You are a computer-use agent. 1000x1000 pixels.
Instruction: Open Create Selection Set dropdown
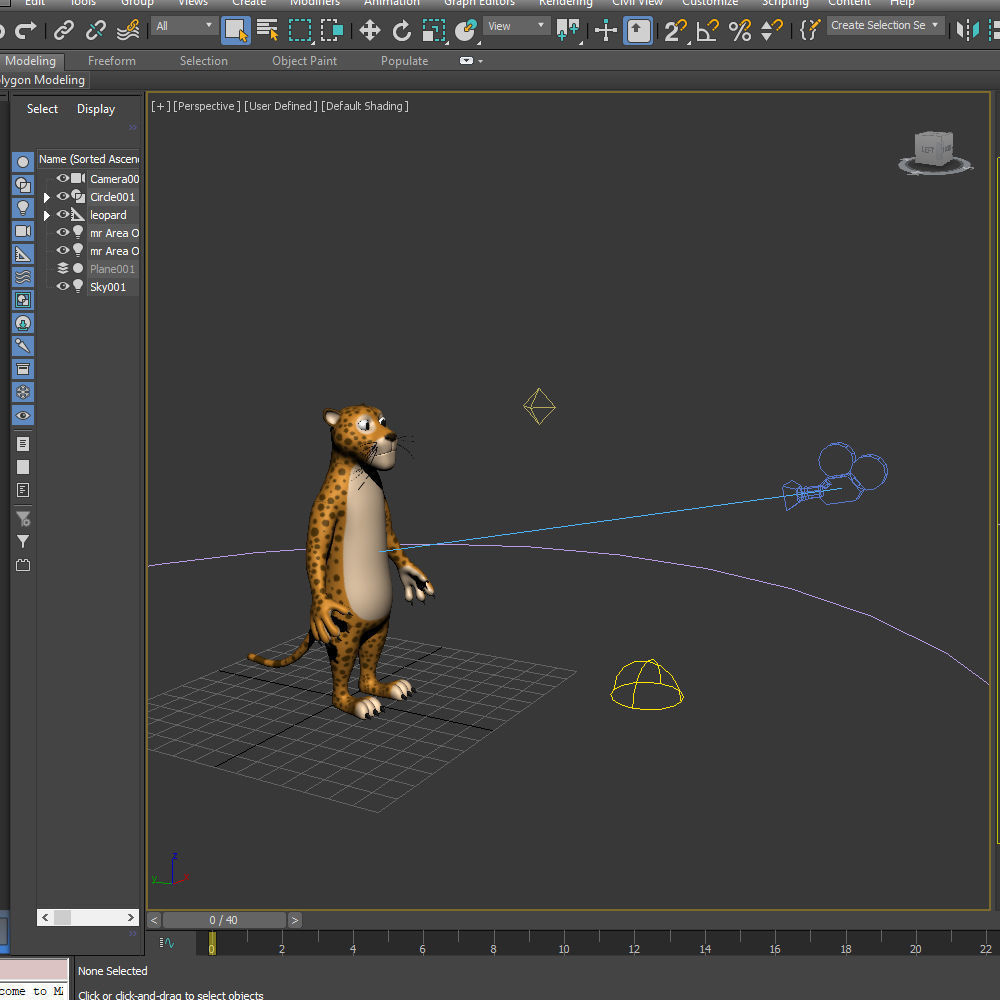click(885, 26)
